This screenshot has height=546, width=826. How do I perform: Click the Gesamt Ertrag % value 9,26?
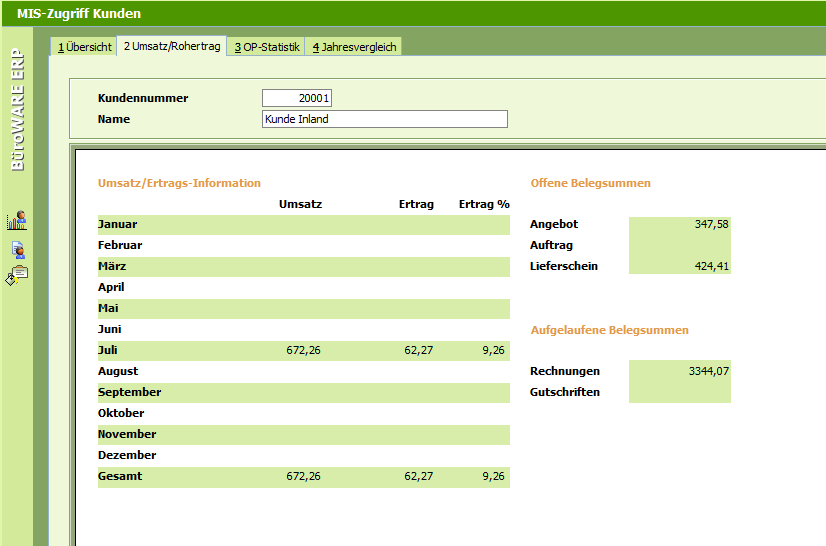(x=494, y=476)
